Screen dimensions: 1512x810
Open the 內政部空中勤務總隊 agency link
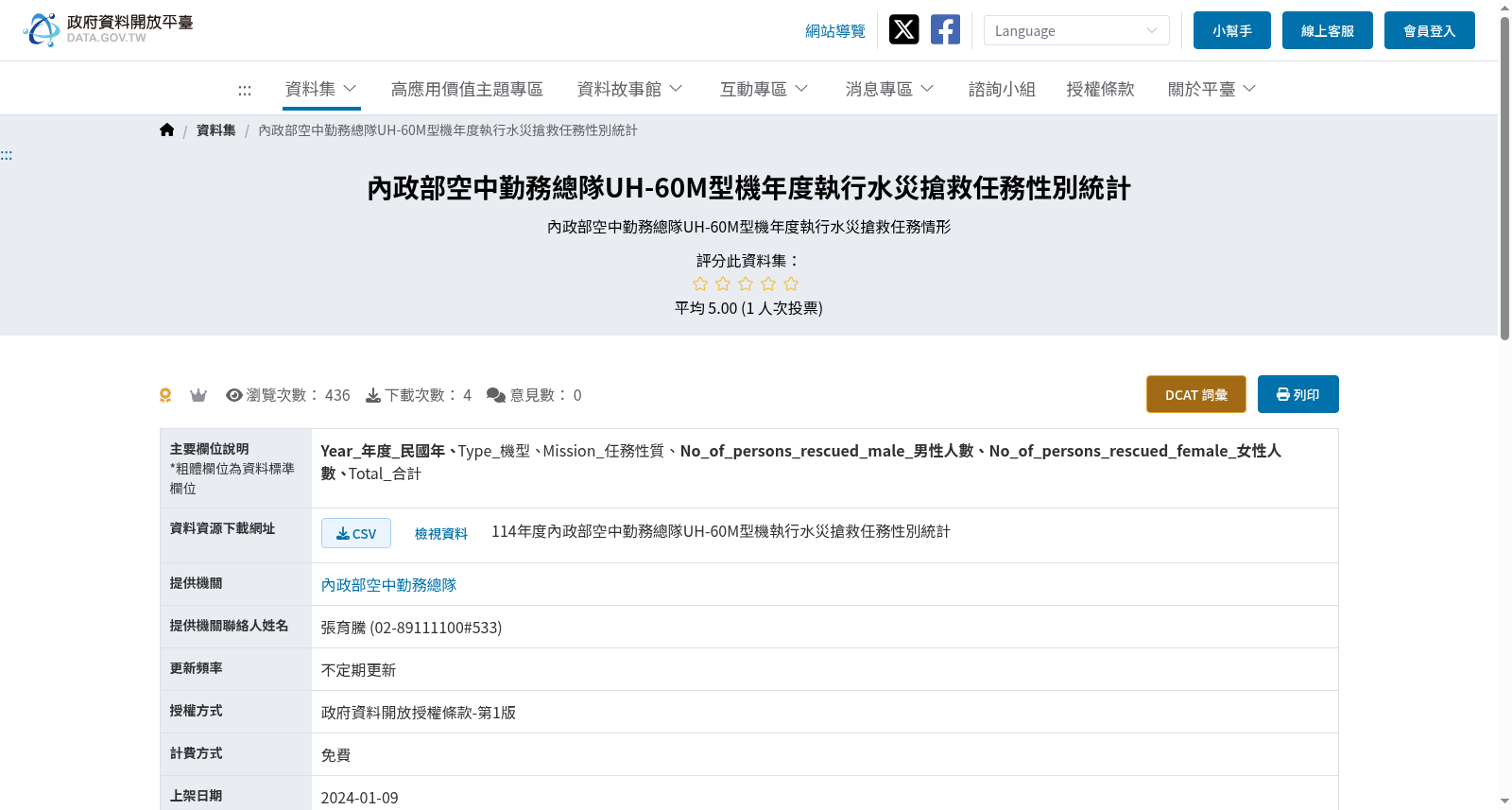point(388,585)
